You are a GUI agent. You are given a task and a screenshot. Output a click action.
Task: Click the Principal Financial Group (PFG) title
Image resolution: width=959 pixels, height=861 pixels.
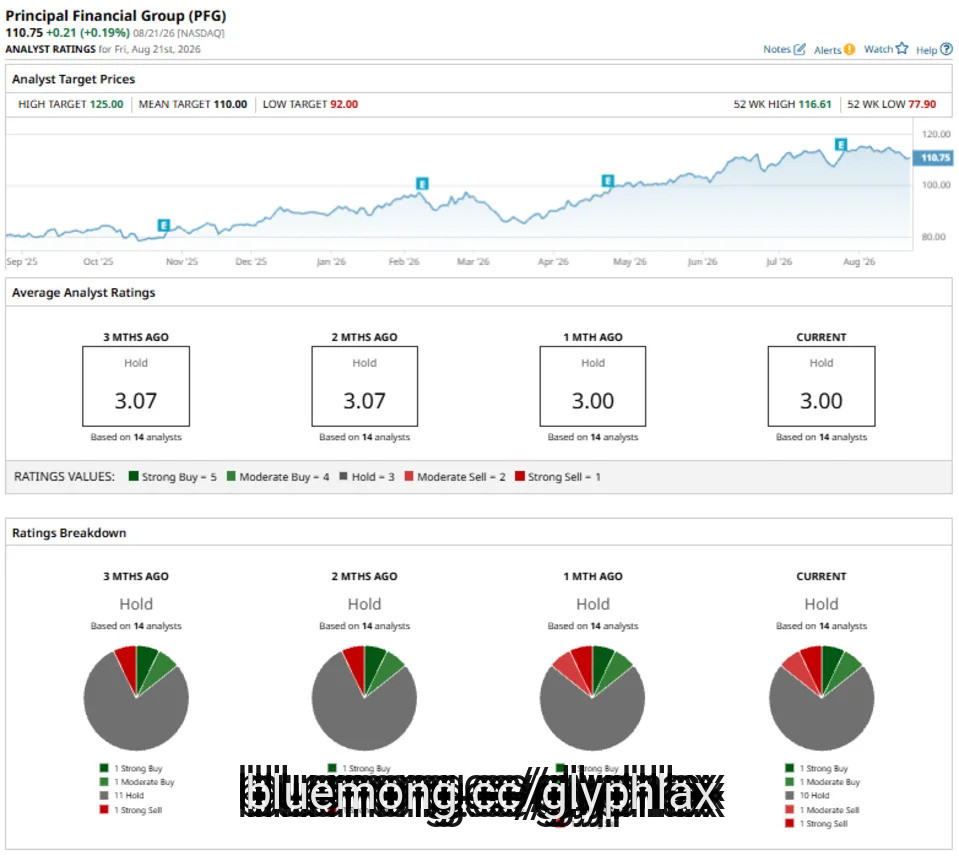(x=116, y=16)
